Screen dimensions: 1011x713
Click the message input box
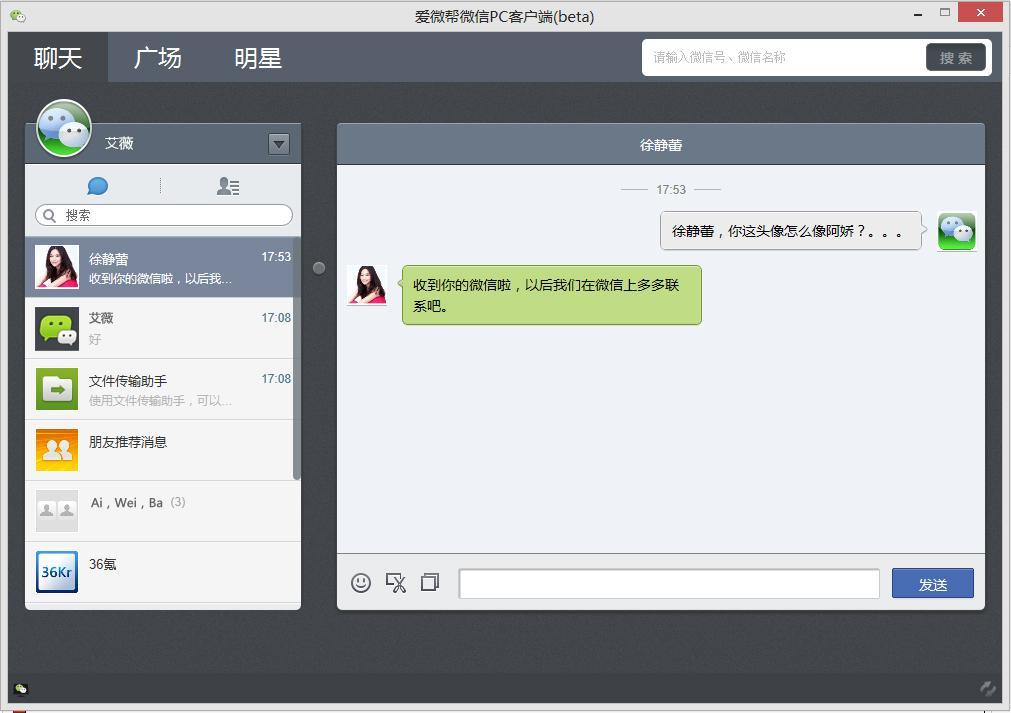click(669, 583)
